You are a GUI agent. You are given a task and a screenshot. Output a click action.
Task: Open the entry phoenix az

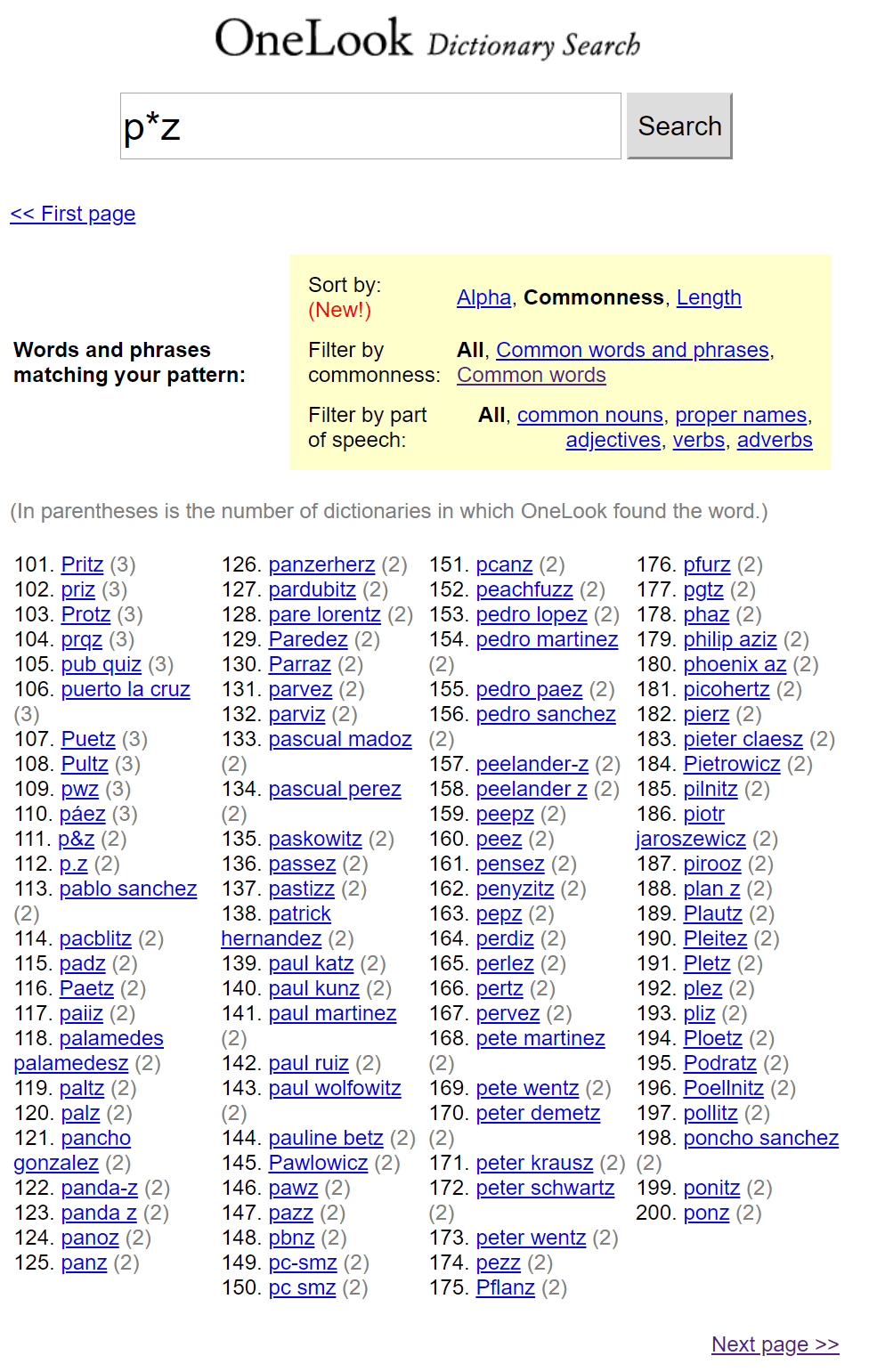click(x=735, y=664)
